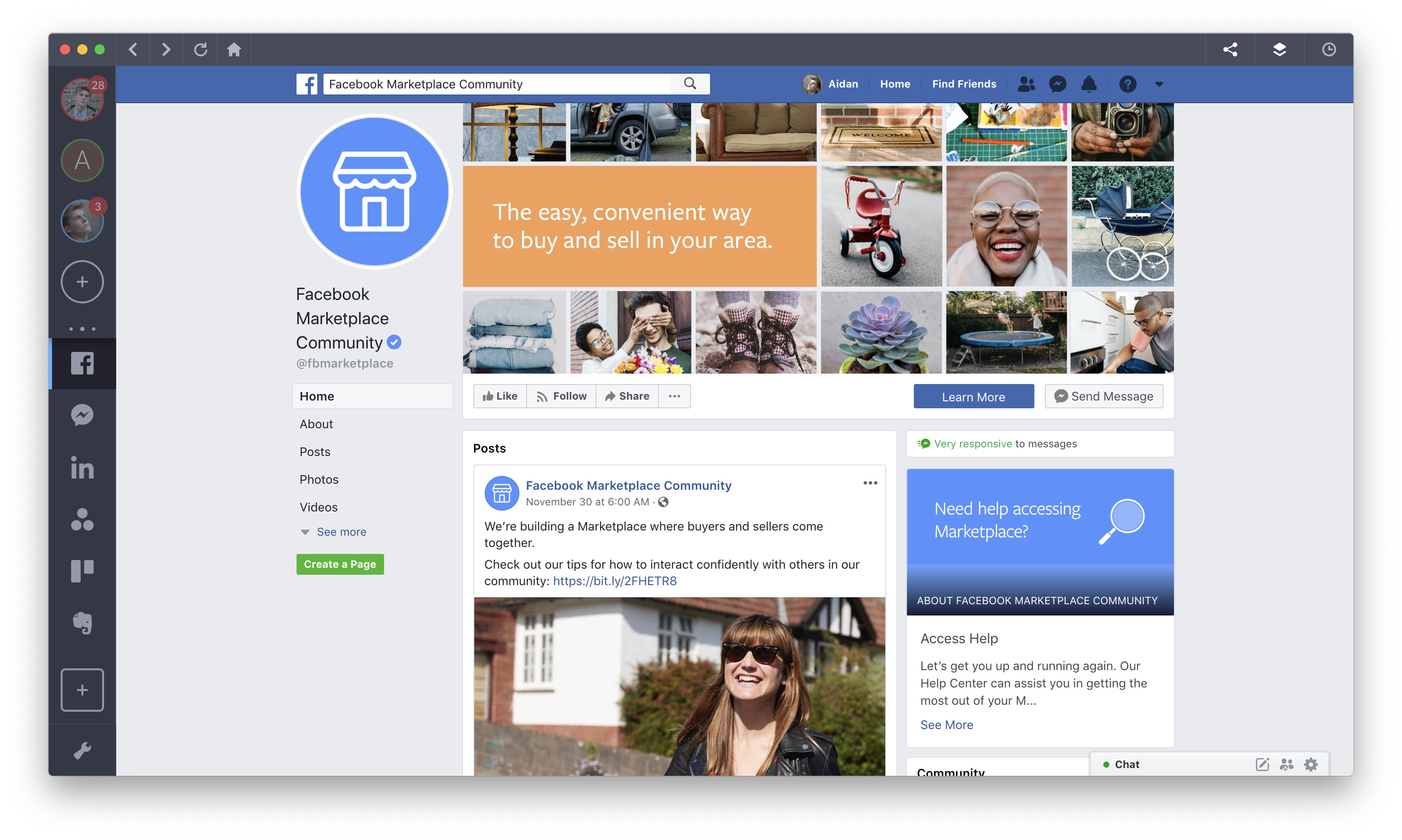Viewport: 1402px width, 840px height.
Task: Open Evernote service in sidebar
Action: tap(83, 623)
